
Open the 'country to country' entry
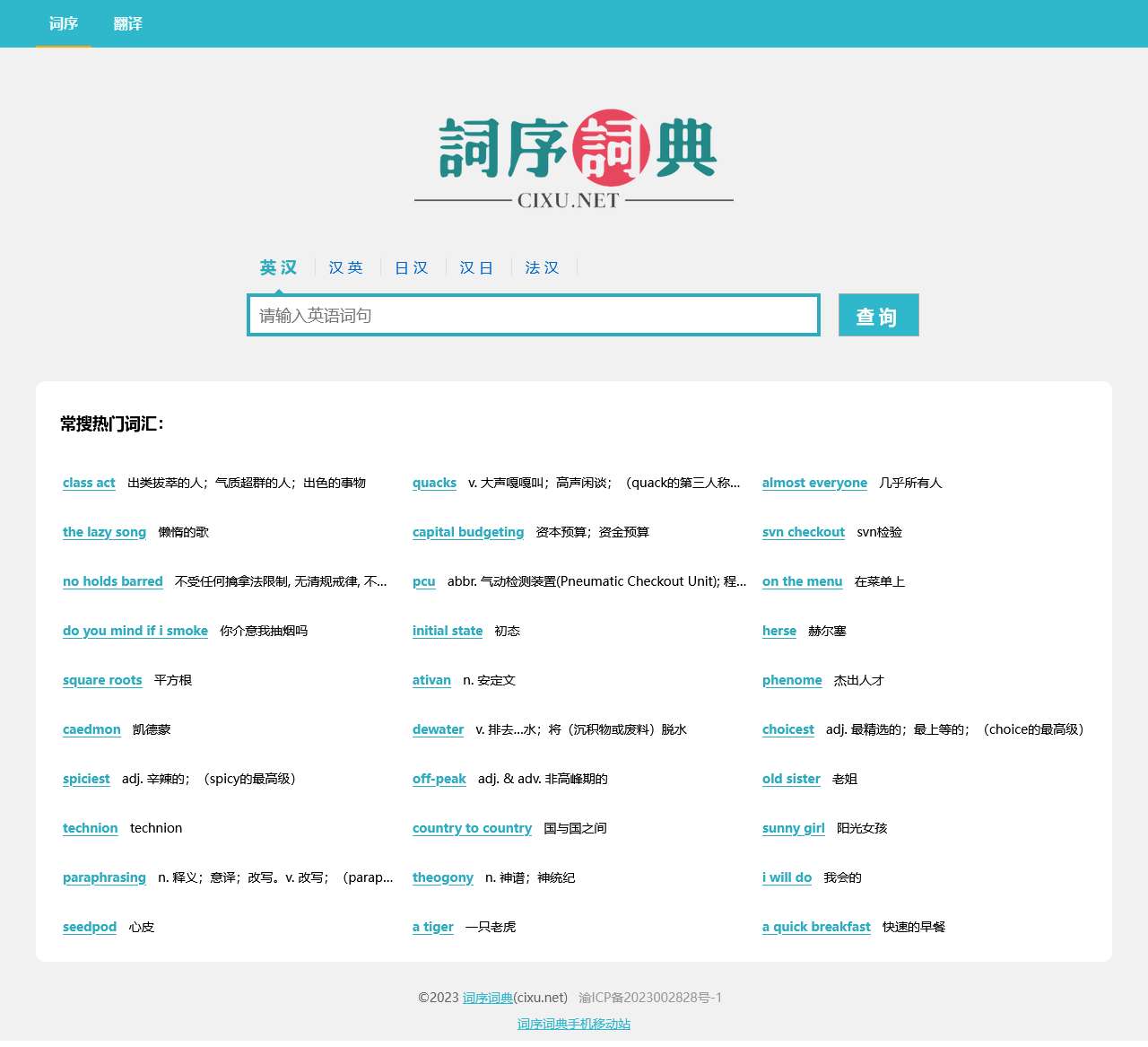pos(473,828)
